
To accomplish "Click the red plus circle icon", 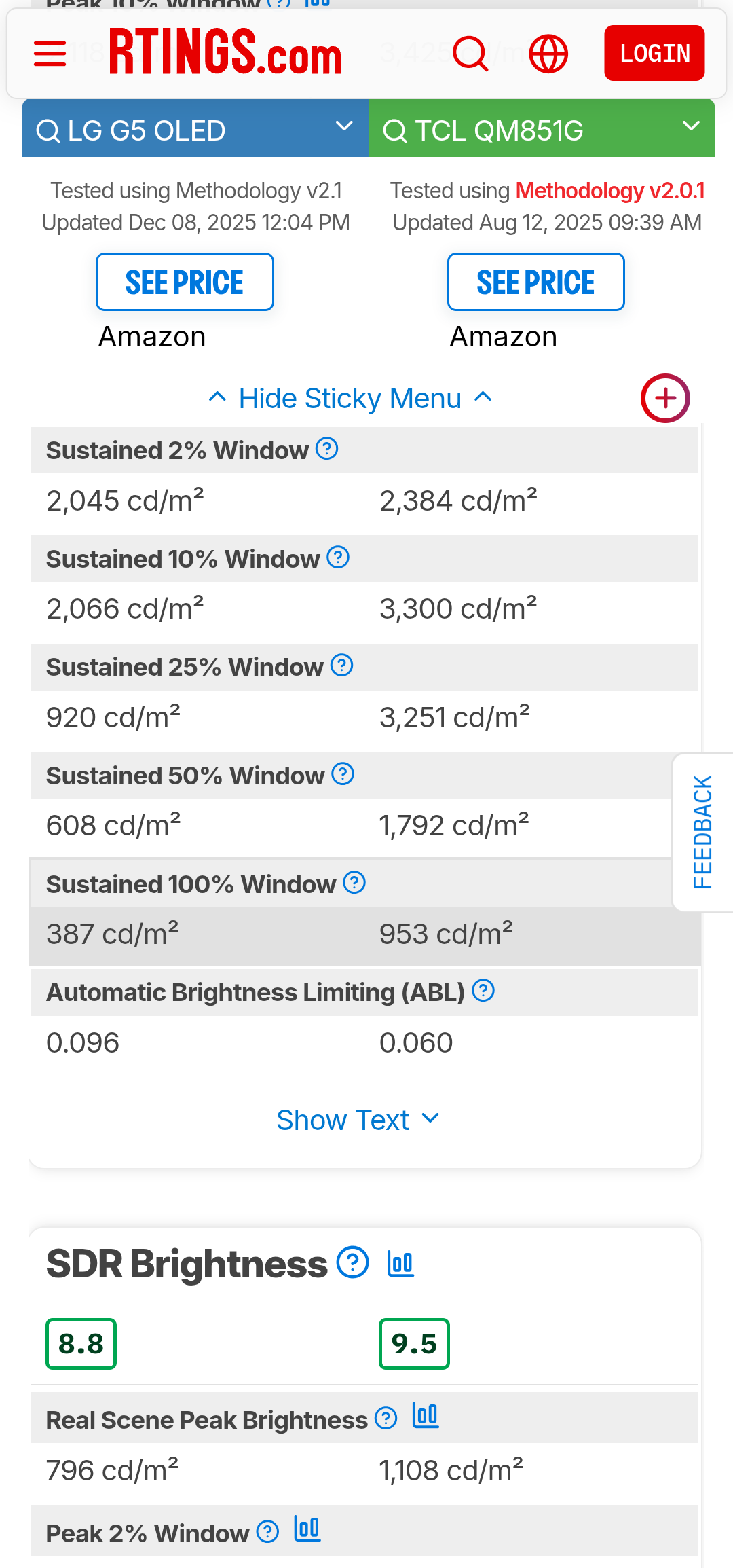I will [x=665, y=398].
